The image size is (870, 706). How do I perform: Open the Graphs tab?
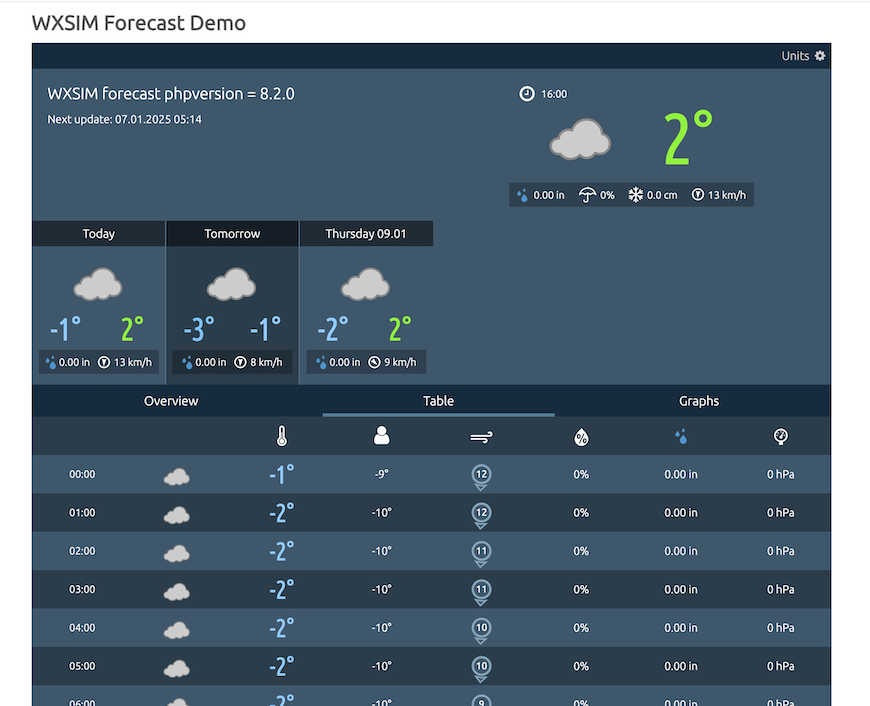699,401
